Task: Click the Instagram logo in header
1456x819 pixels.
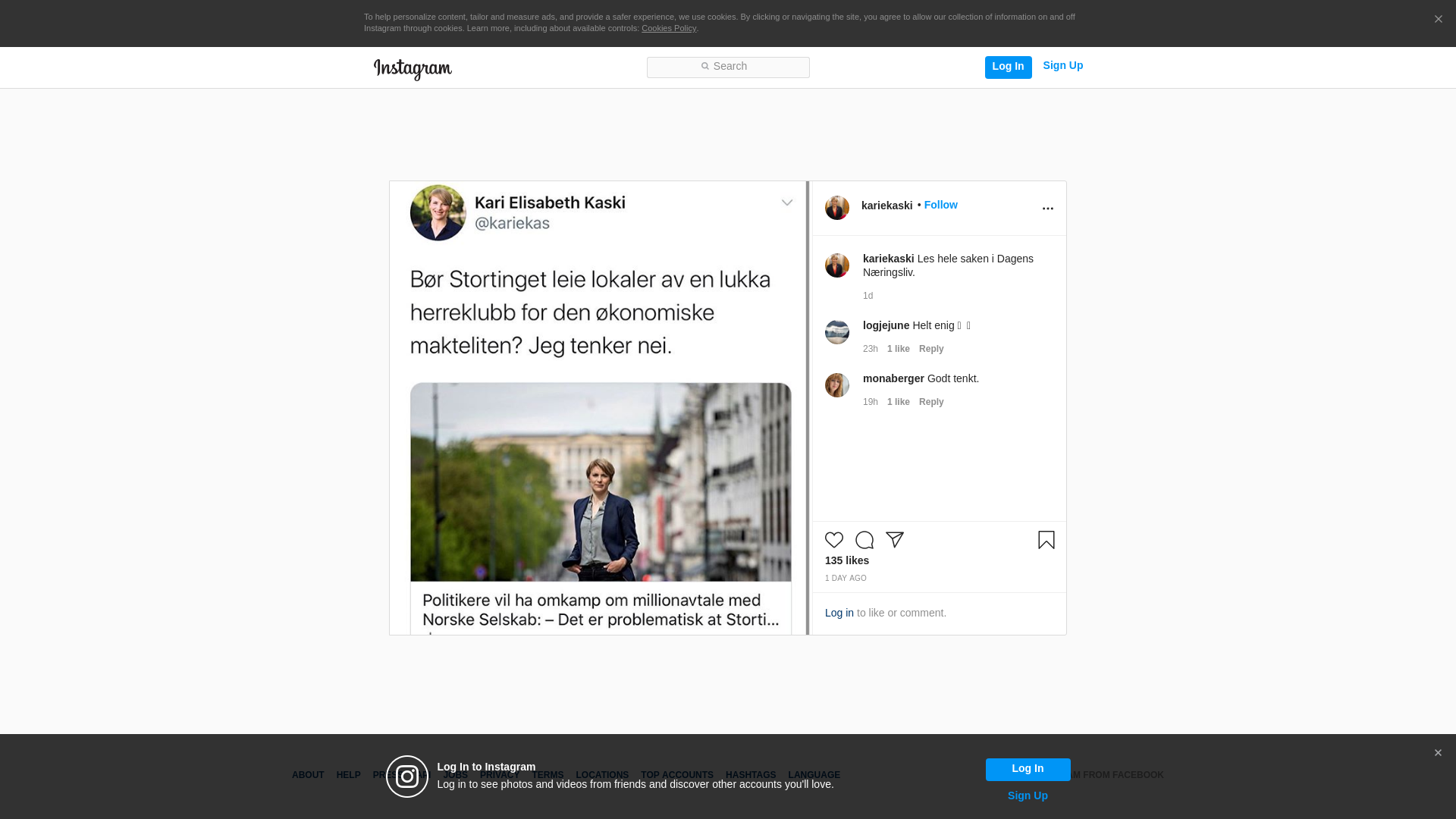Action: (x=413, y=69)
